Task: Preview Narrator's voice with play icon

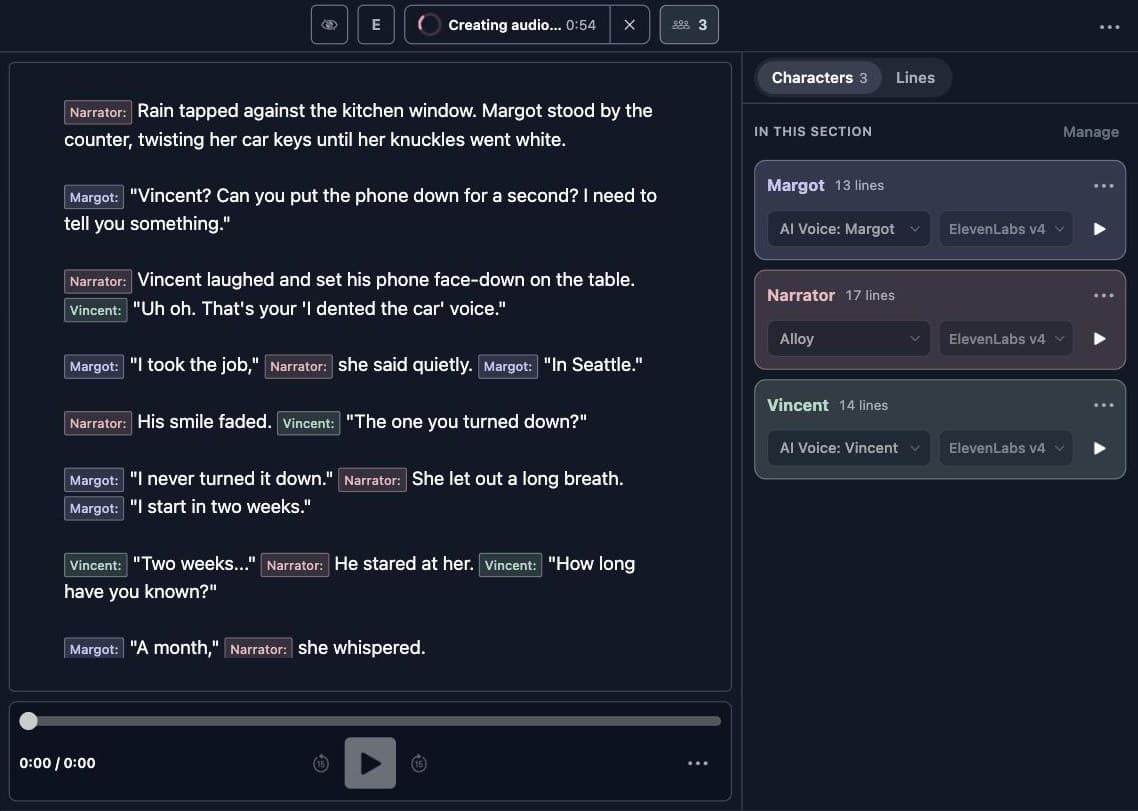Action: click(x=1100, y=339)
